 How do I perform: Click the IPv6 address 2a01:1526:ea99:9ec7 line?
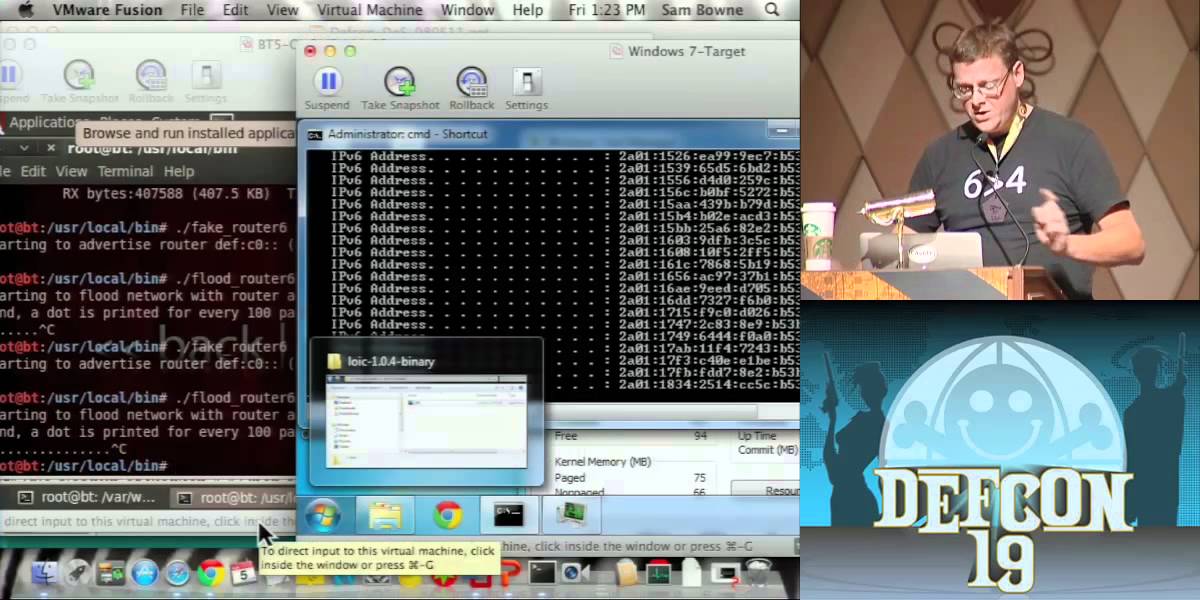566,156
